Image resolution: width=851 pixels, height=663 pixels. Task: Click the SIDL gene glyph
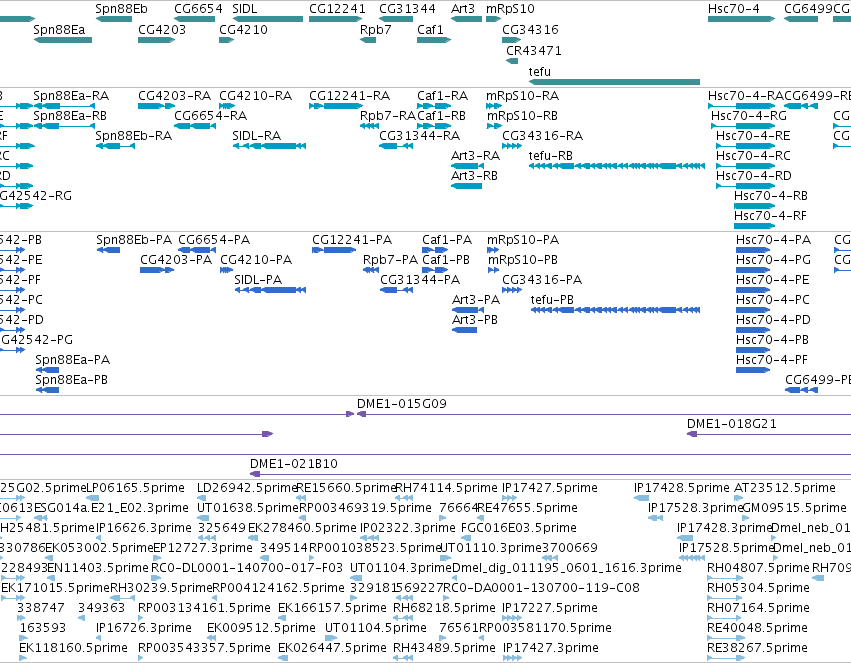[x=268, y=19]
